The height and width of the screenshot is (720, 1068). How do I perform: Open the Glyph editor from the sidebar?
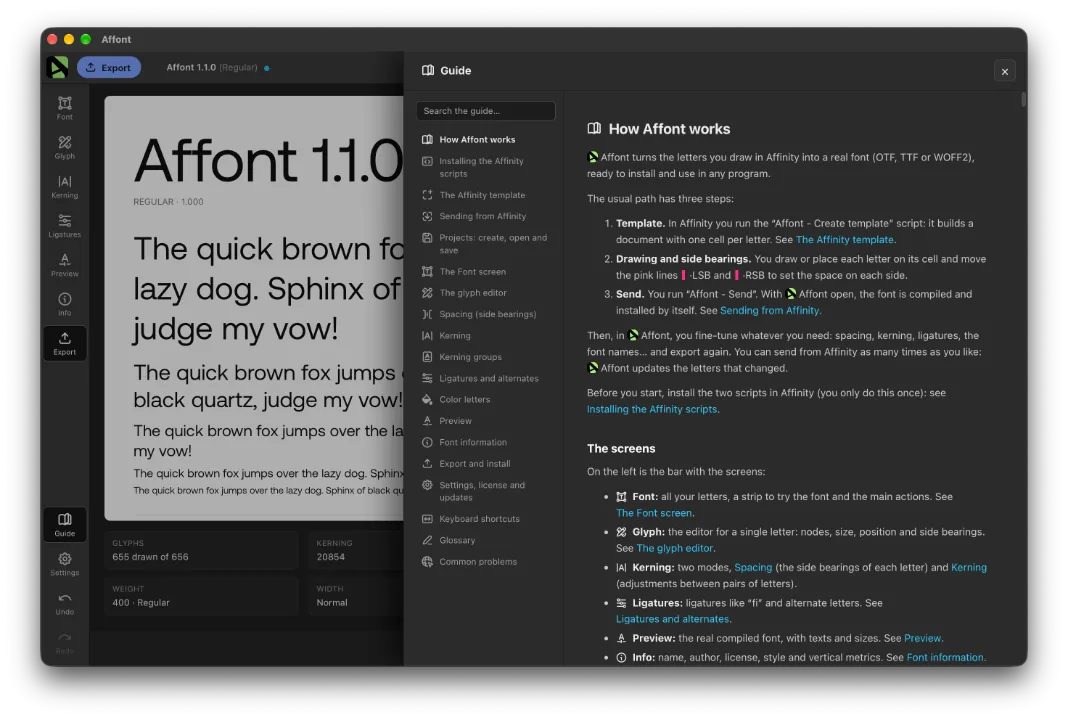point(65,147)
